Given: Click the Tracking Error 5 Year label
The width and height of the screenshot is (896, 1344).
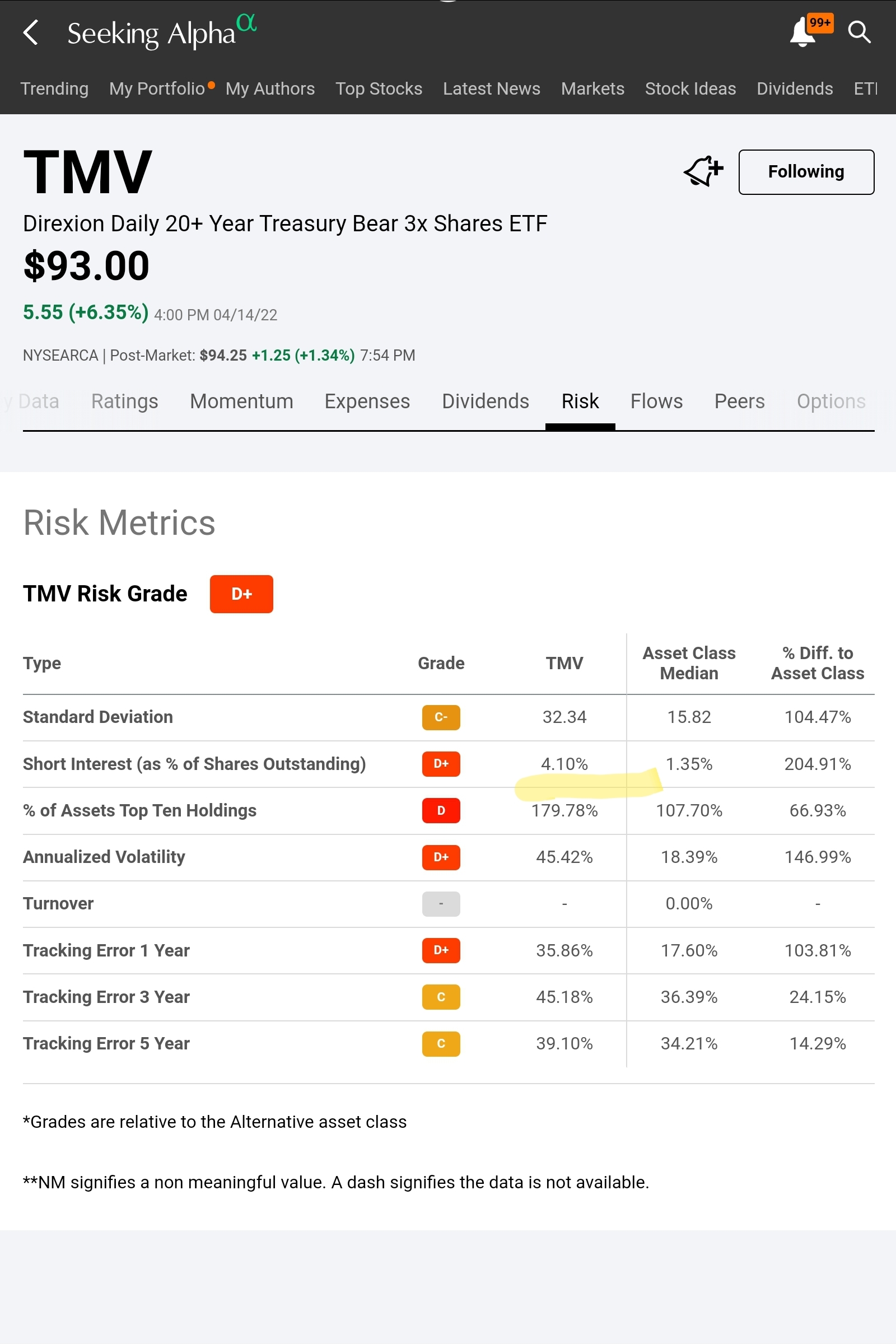Looking at the screenshot, I should click(106, 1044).
